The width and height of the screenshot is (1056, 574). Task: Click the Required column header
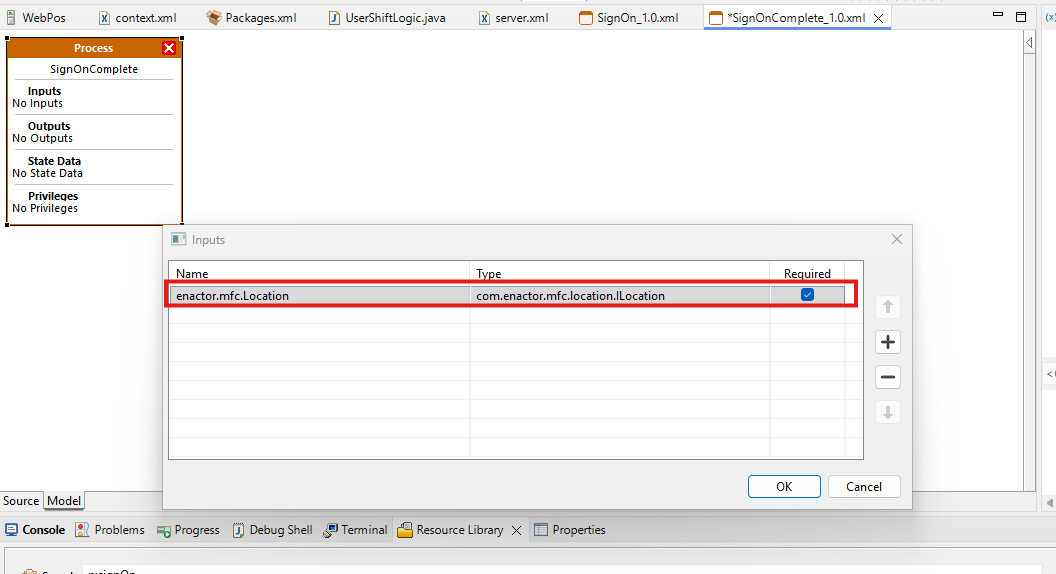tap(807, 274)
